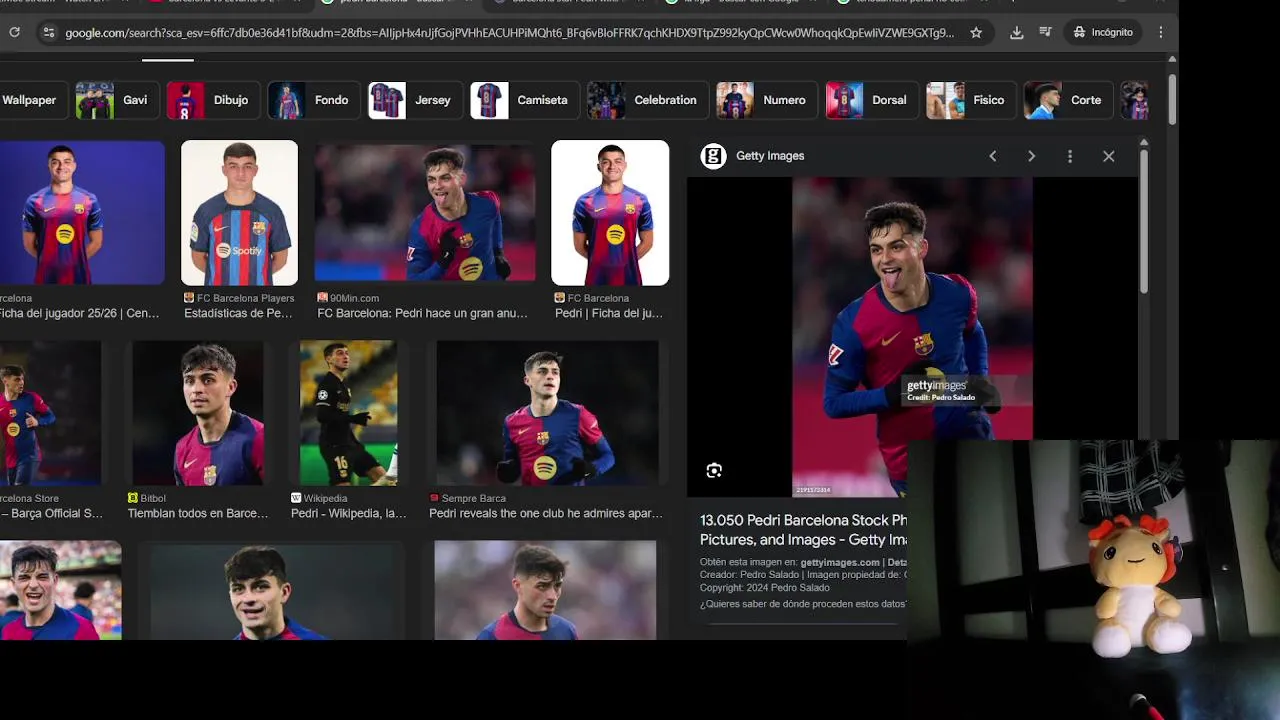The height and width of the screenshot is (720, 1280).
Task: Click 'Pedri reveals the one club he admires' title
Action: [x=545, y=513]
